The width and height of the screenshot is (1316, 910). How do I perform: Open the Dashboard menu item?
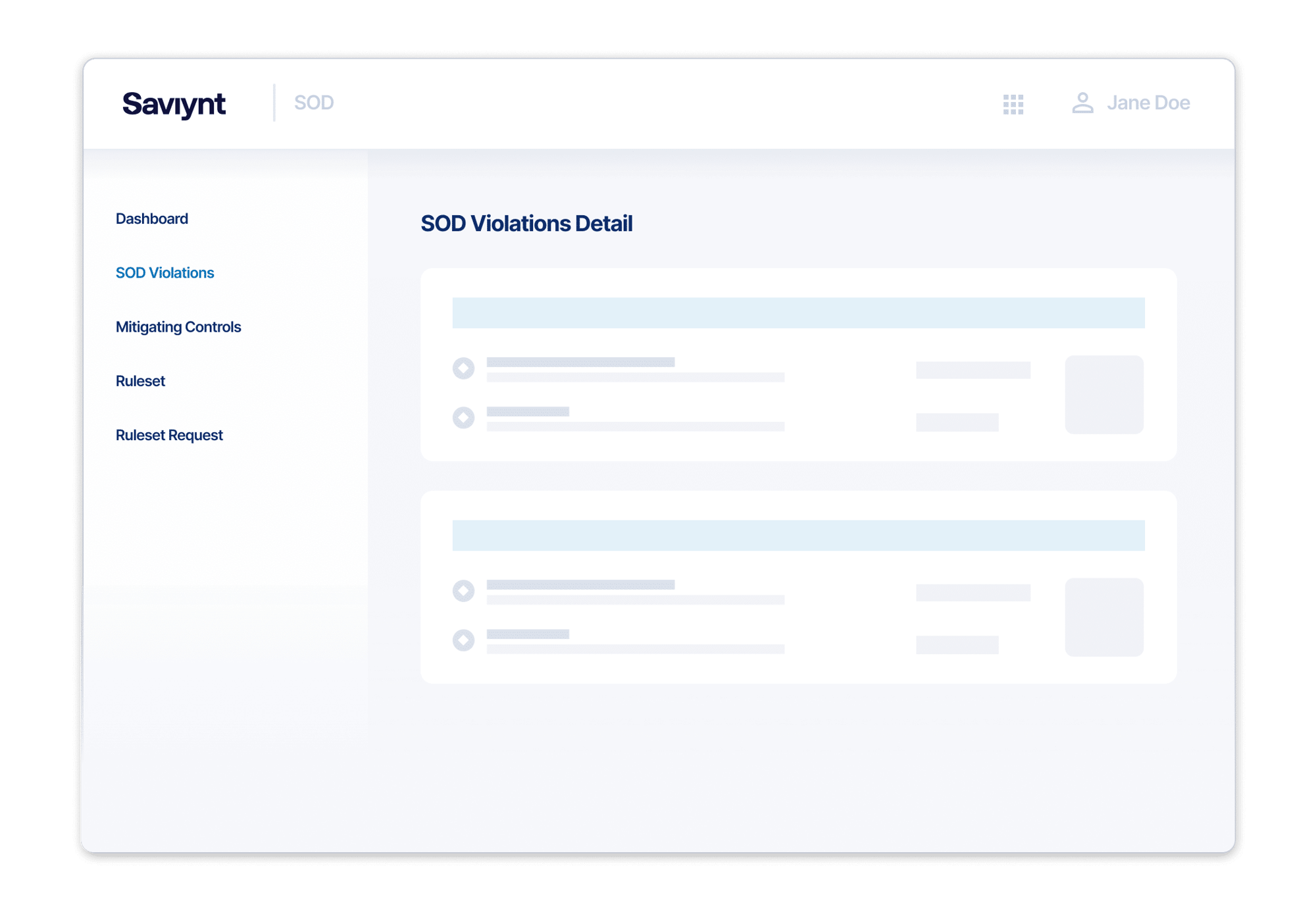[x=152, y=218]
